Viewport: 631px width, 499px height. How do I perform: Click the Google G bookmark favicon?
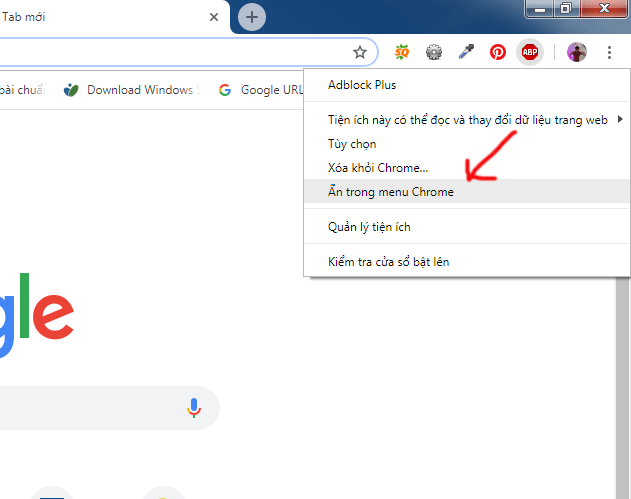tap(225, 90)
